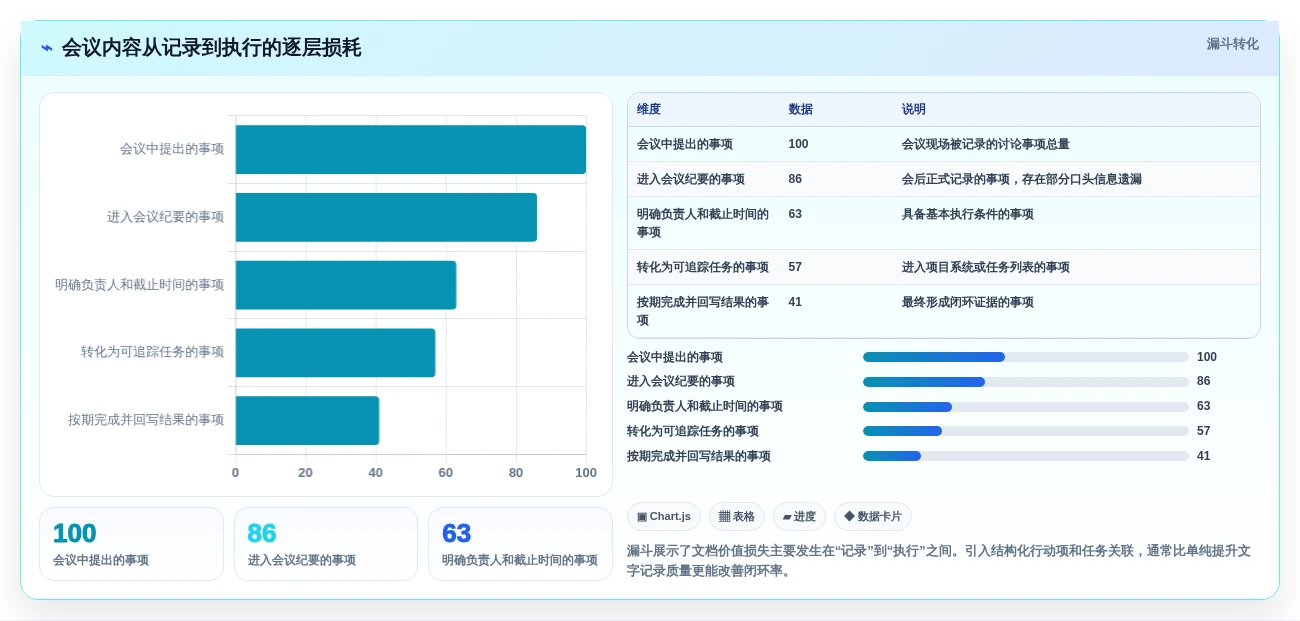Viewport: 1300px width, 621px height.
Task: Click the progress bar showing 63
Action: (x=1026, y=407)
